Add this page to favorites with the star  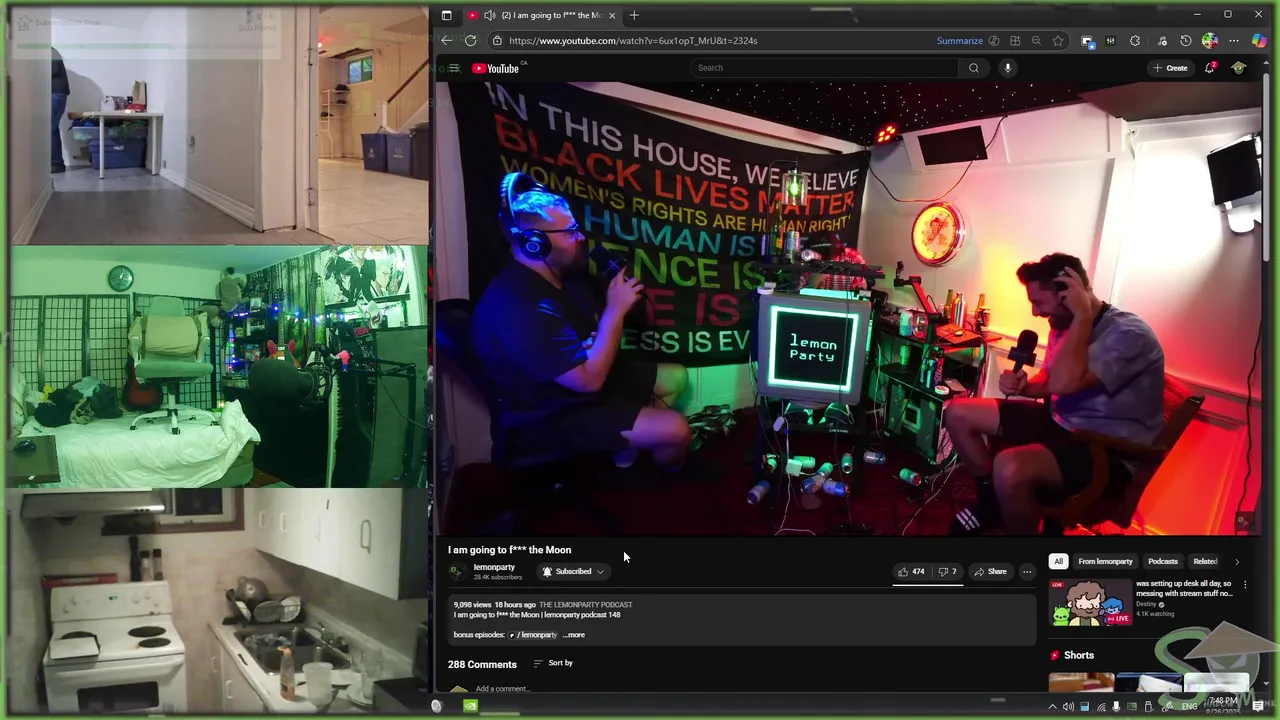pyautogui.click(x=1058, y=41)
